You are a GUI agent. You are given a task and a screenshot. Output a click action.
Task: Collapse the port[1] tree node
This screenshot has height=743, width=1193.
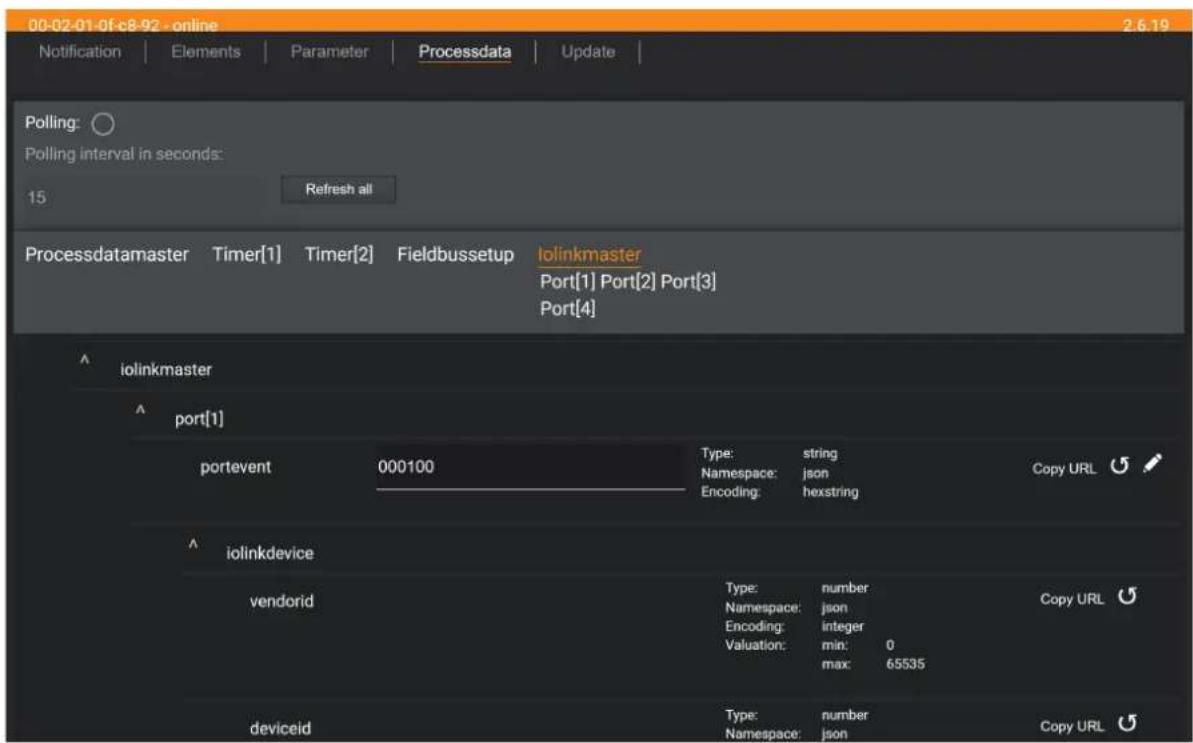click(x=140, y=411)
